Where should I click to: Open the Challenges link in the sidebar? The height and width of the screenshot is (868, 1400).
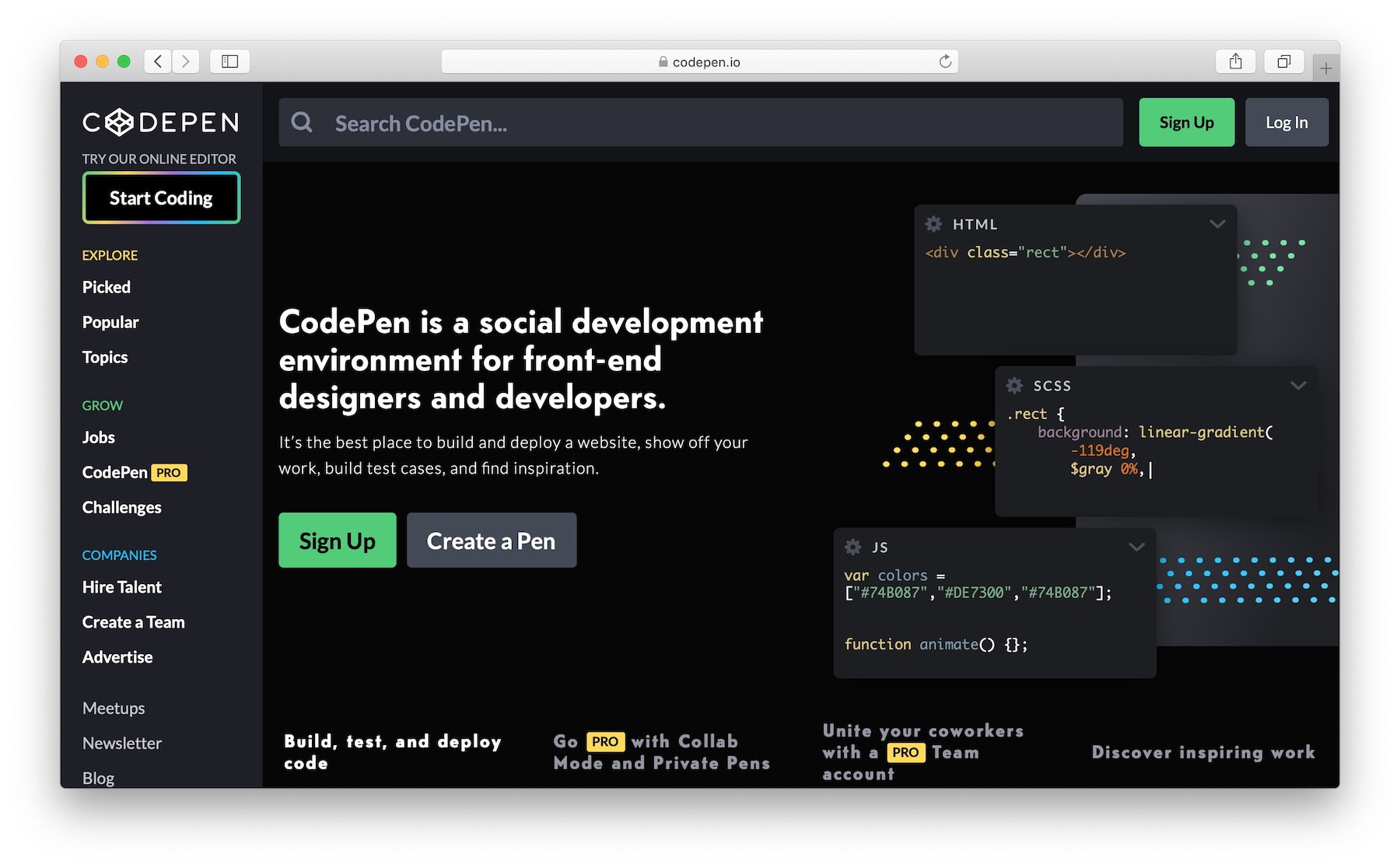click(121, 507)
